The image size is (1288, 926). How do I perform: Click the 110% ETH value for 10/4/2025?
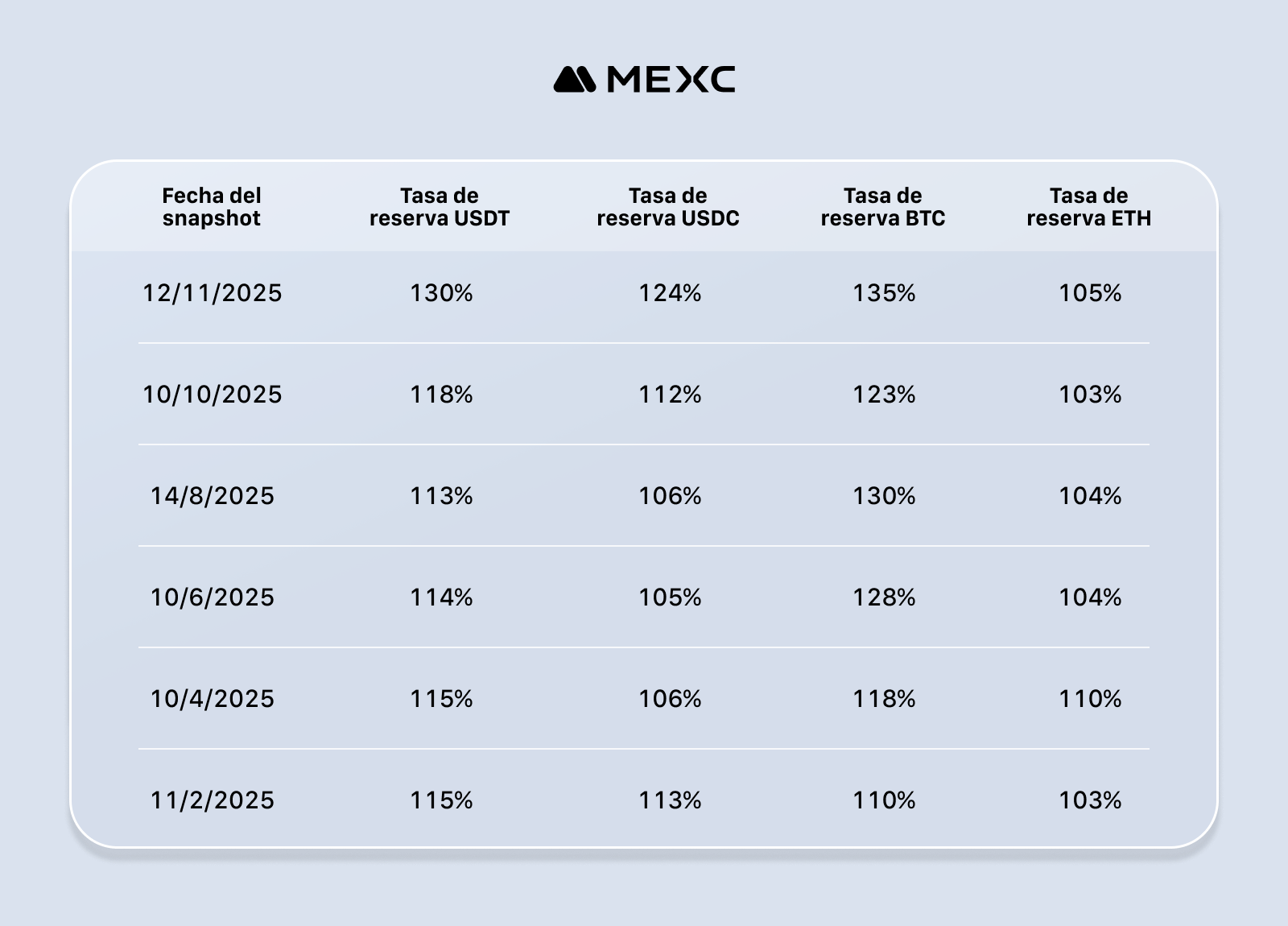pyautogui.click(x=1090, y=699)
